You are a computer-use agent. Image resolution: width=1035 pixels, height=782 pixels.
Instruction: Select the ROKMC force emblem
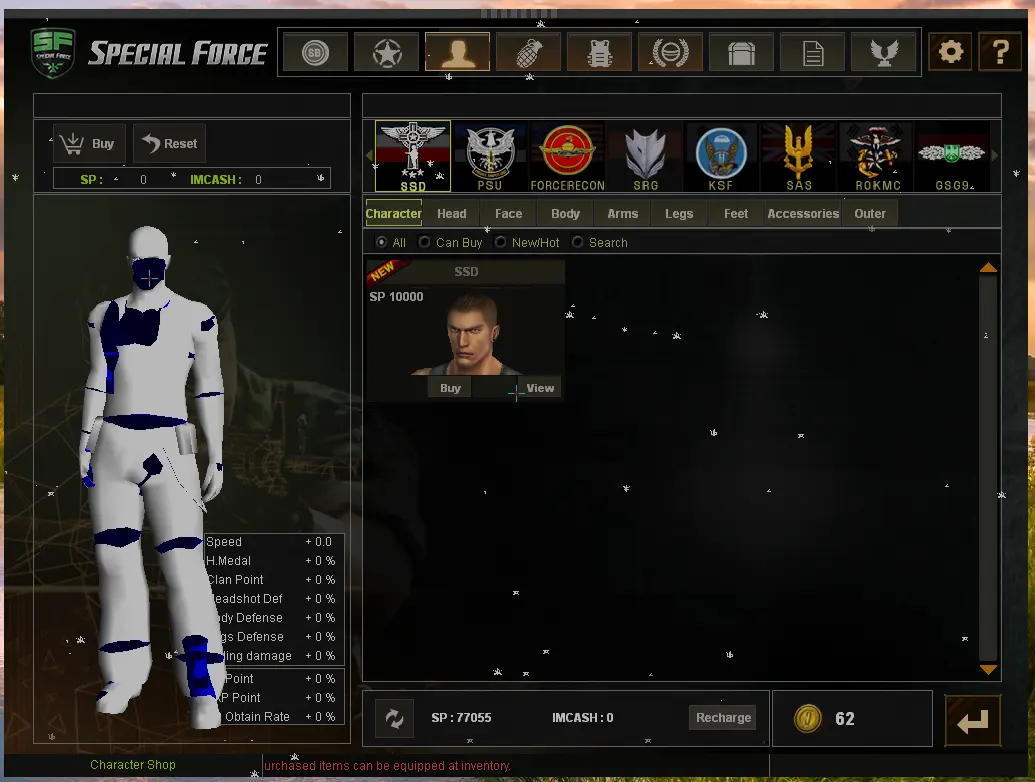(877, 157)
